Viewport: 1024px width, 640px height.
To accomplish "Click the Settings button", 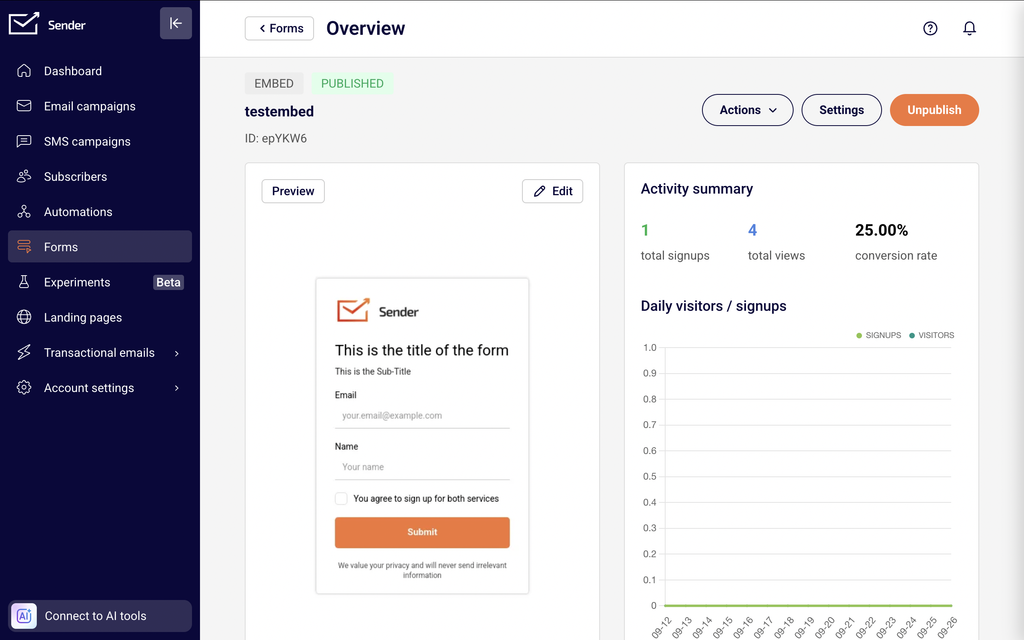I will click(x=841, y=110).
